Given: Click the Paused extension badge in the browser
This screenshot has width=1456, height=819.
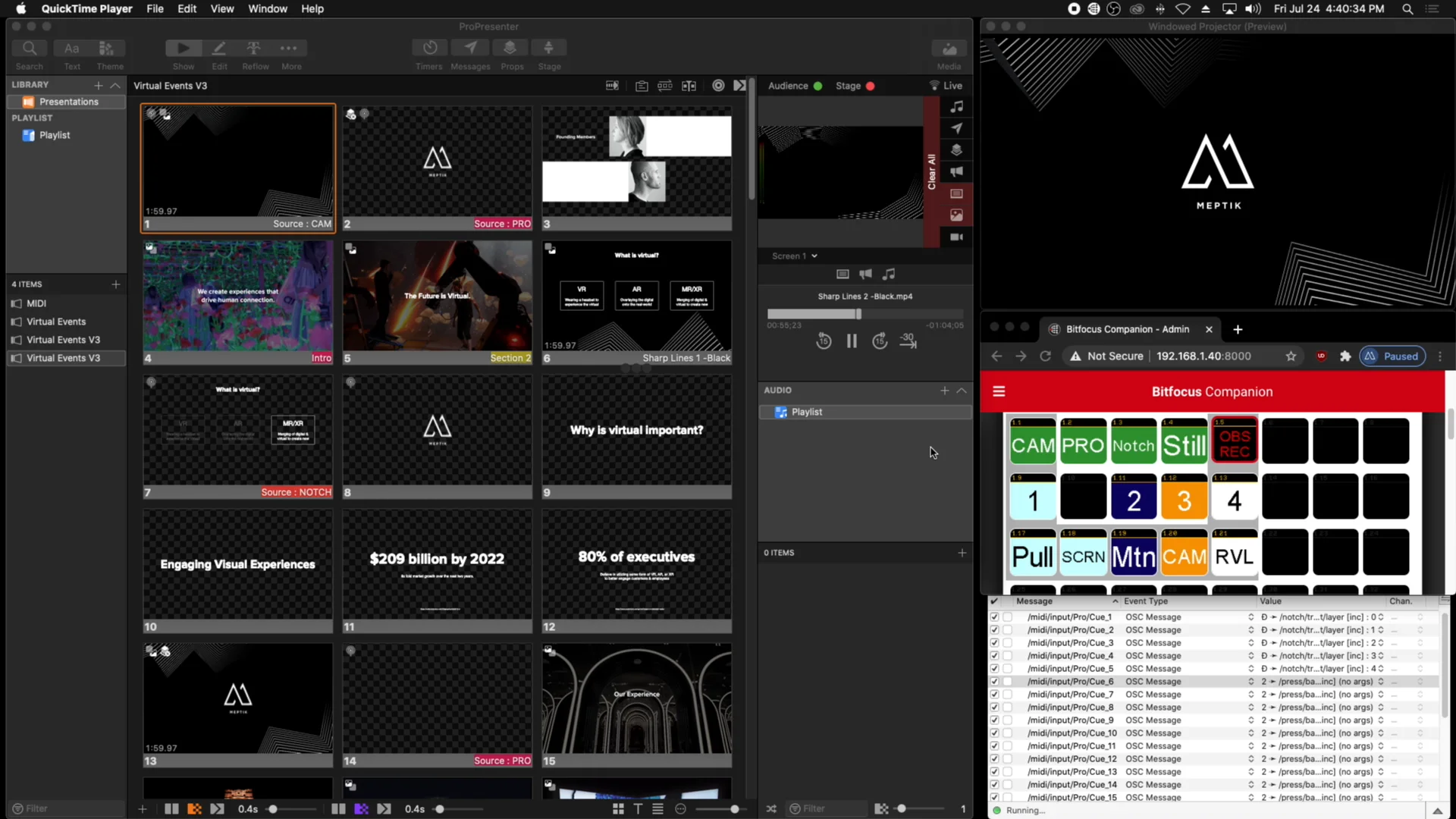Looking at the screenshot, I should (x=1392, y=356).
